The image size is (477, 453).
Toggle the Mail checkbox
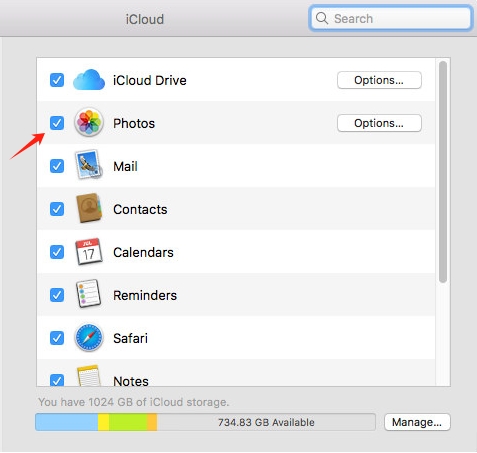57,166
